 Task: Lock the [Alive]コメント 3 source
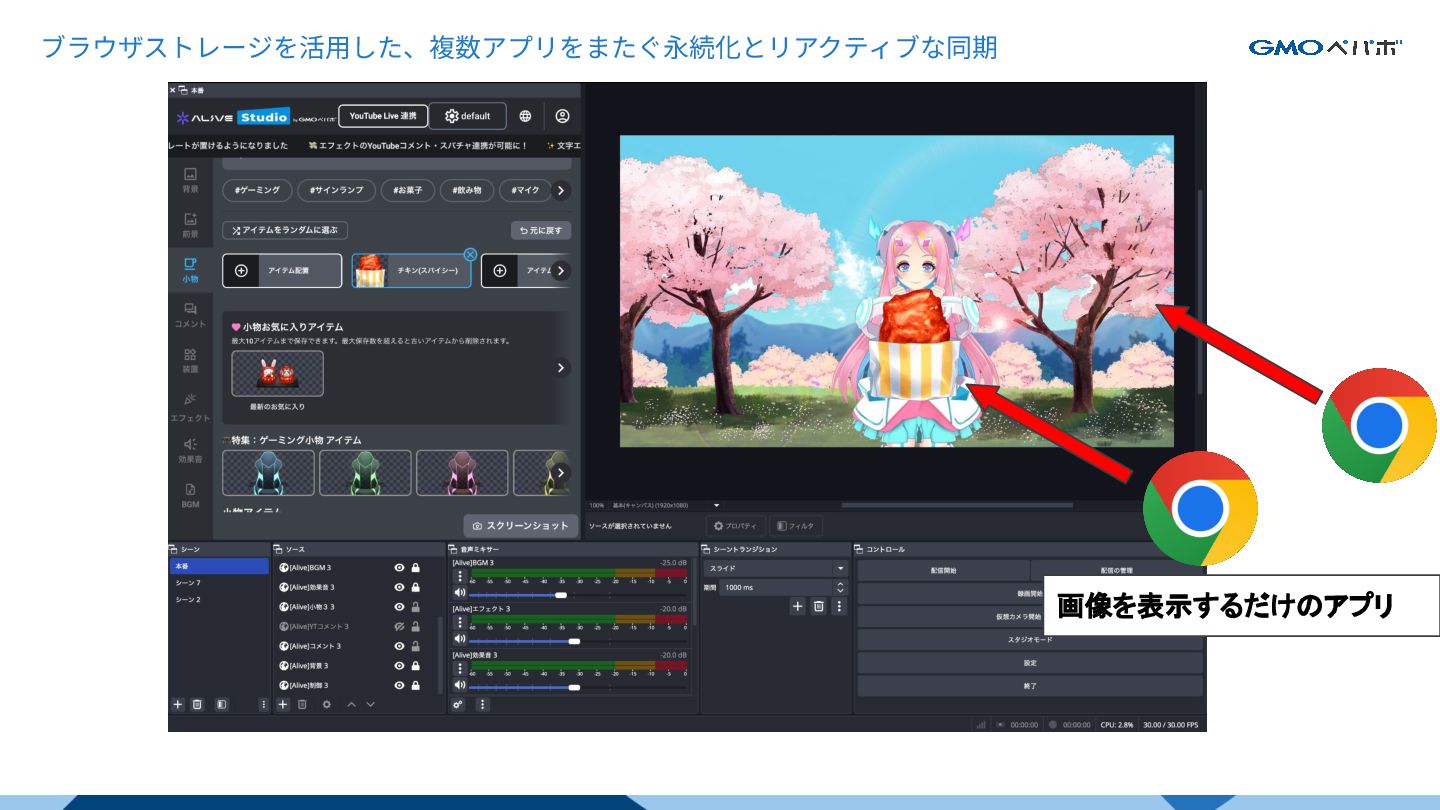(415, 646)
